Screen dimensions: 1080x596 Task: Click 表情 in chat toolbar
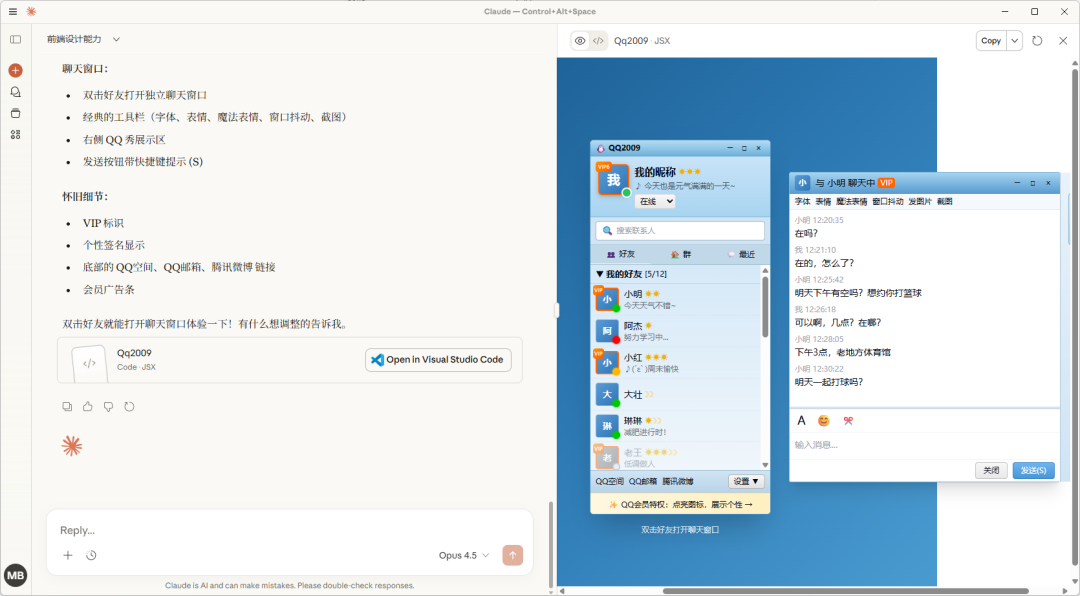coord(823,201)
